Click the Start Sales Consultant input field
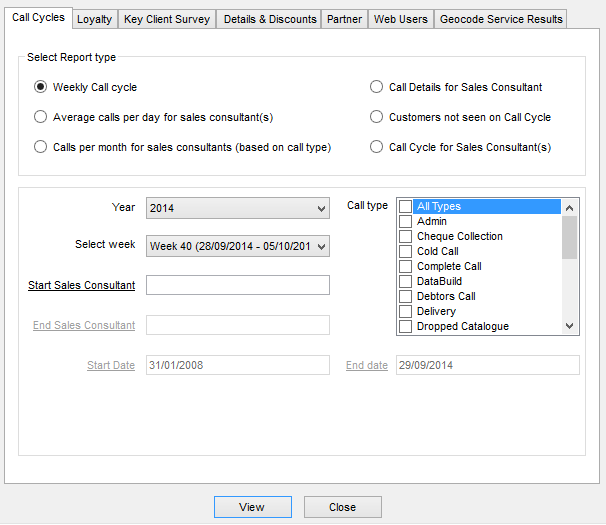This screenshot has width=606, height=525. (237, 286)
